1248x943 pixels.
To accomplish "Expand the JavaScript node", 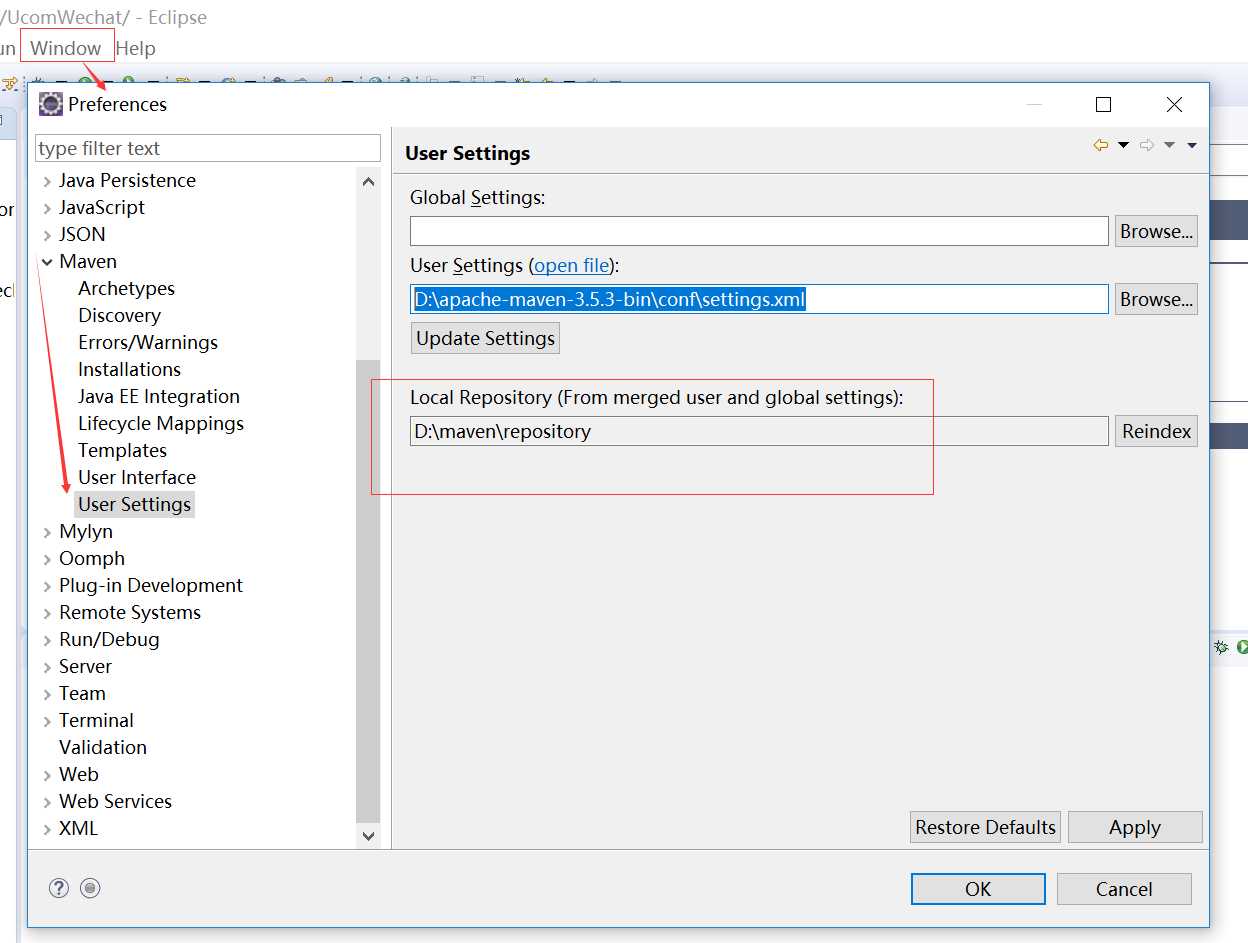I will tap(47, 208).
